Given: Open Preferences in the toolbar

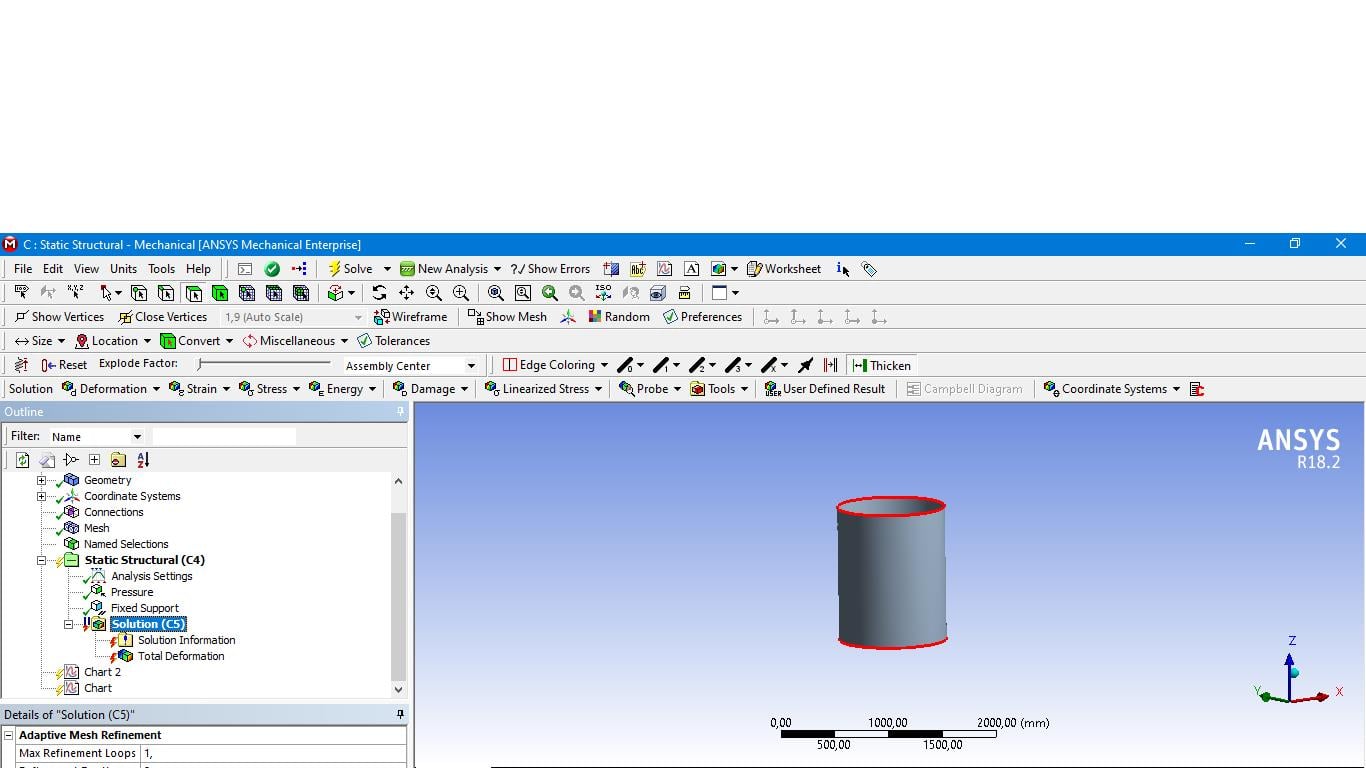Looking at the screenshot, I should pos(702,317).
